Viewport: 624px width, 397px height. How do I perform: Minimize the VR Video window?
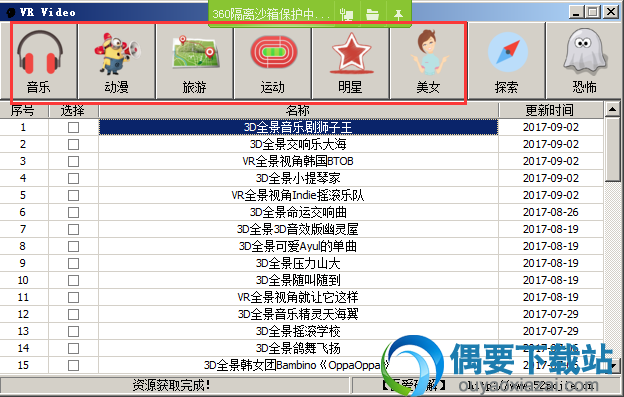[x=575, y=12]
